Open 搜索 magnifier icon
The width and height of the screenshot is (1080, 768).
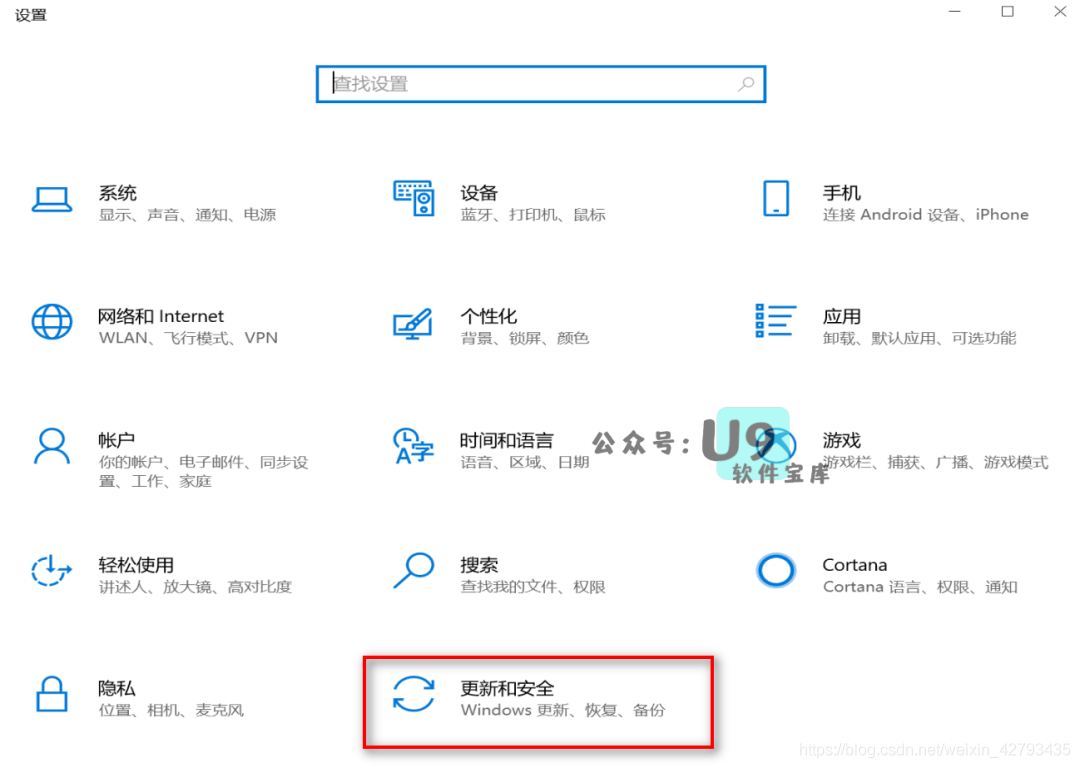coord(414,571)
